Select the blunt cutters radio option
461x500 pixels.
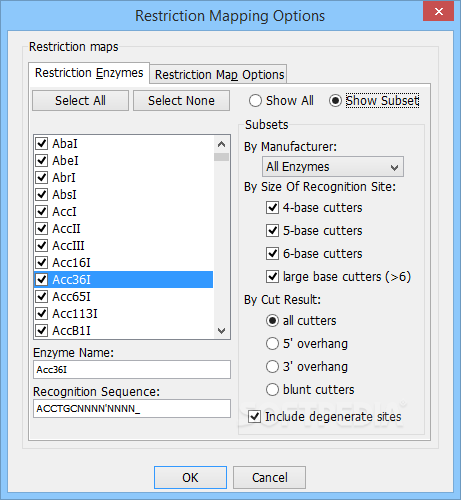(x=272, y=390)
